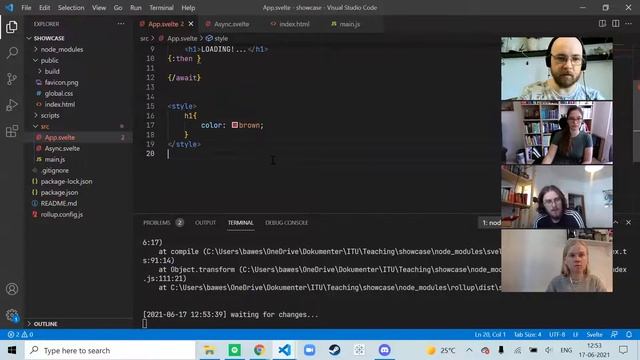Click the open changes icon in editor toolbar
This screenshot has width=640, height=360.
coord(602,24)
